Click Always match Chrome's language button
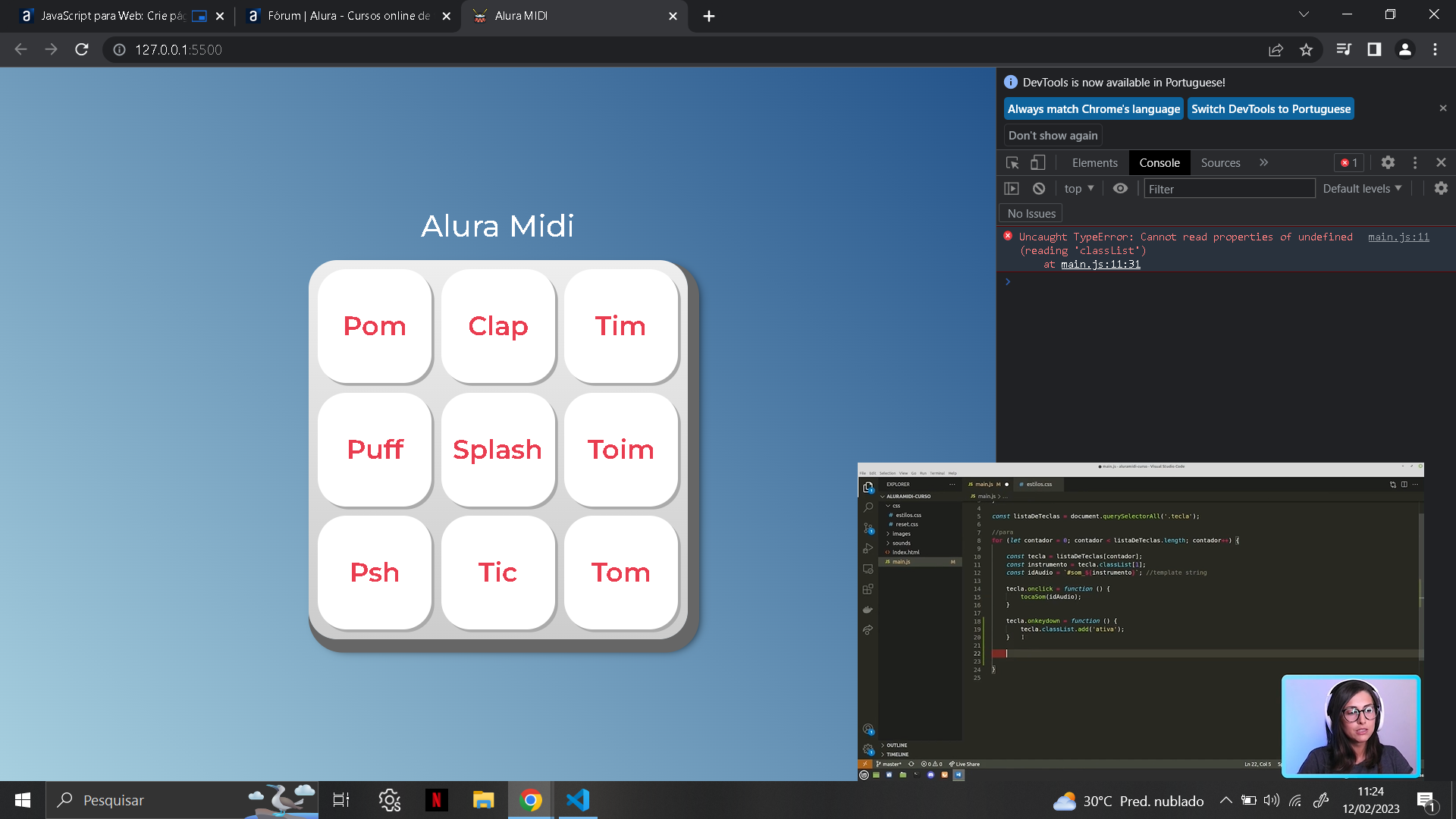The image size is (1456, 819). point(1094,109)
